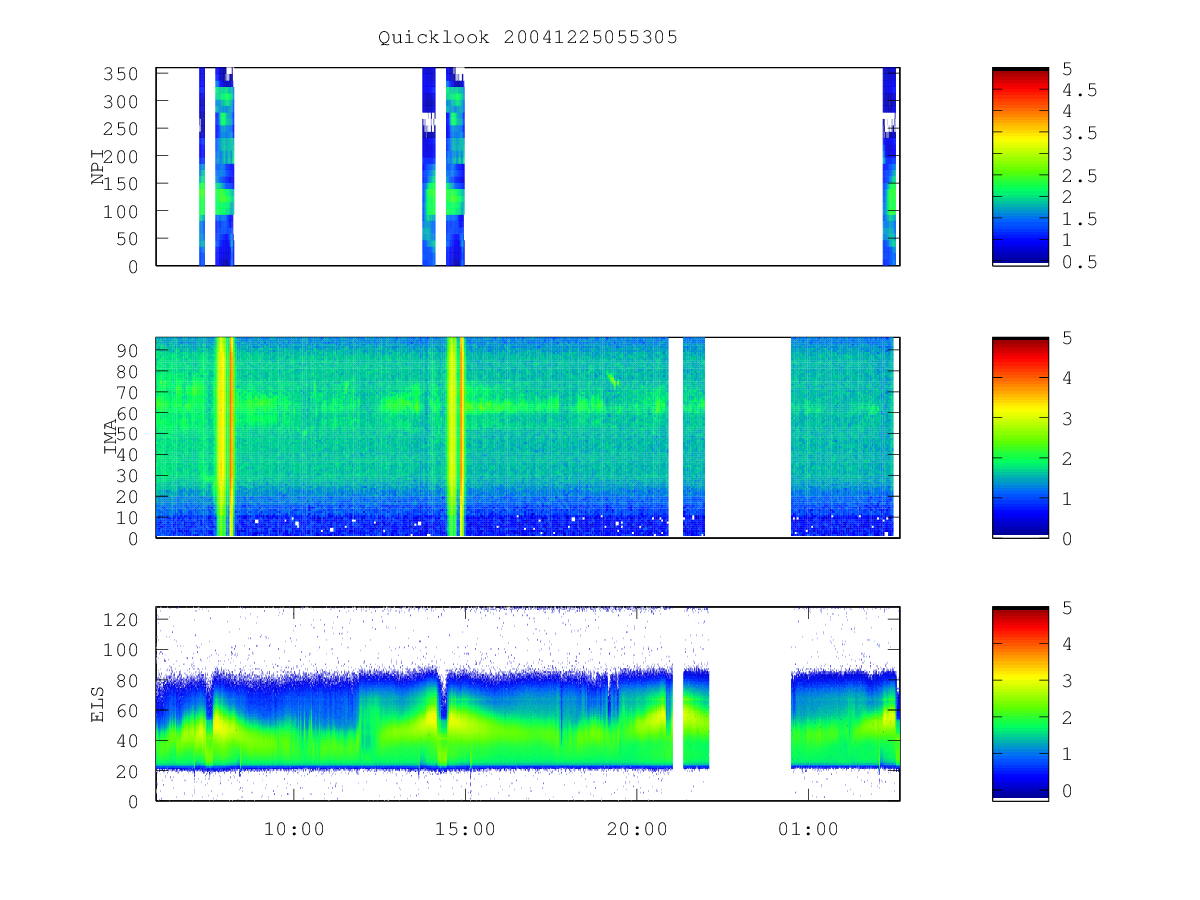1200x900 pixels.
Task: Click the 4.5 label on NPI color scale
Action: click(1079, 90)
